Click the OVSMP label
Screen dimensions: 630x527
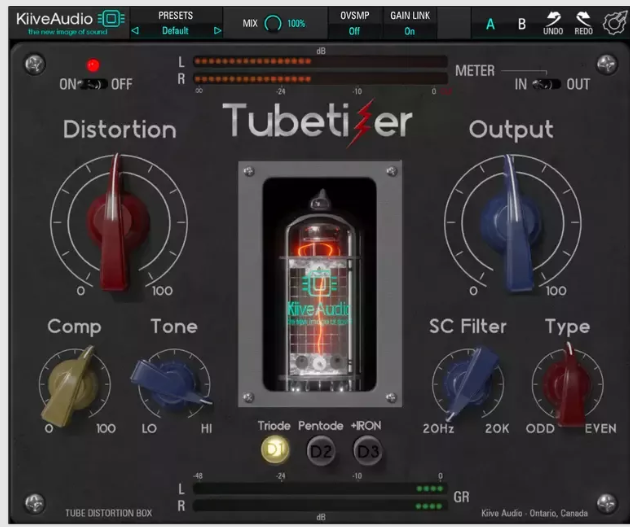(355, 16)
